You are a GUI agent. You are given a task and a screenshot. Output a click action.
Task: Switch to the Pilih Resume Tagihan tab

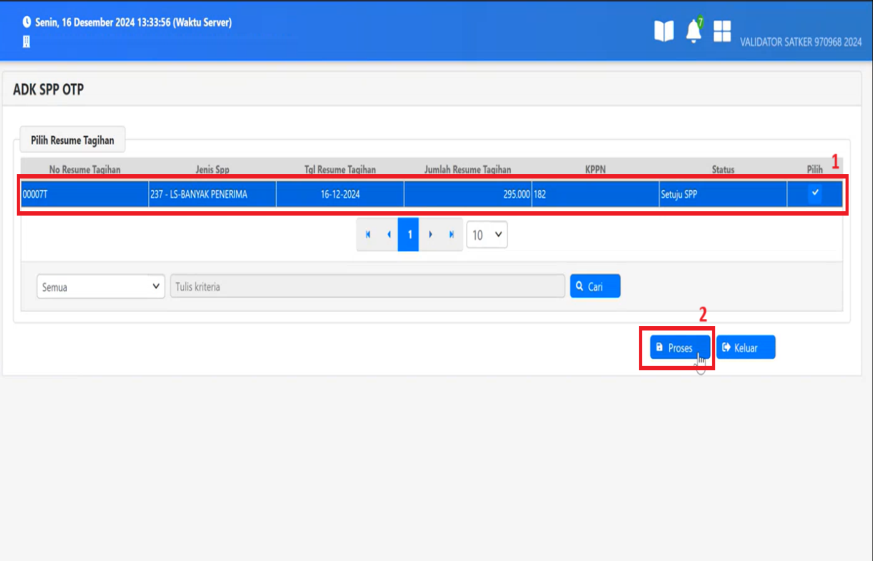(72, 141)
